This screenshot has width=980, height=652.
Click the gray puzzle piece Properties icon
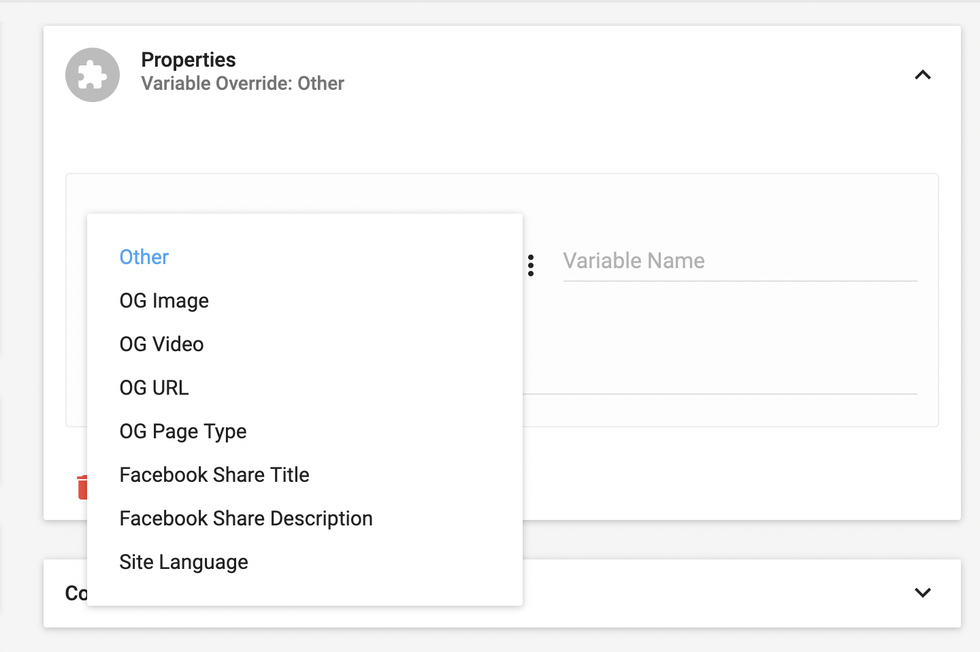click(92, 75)
